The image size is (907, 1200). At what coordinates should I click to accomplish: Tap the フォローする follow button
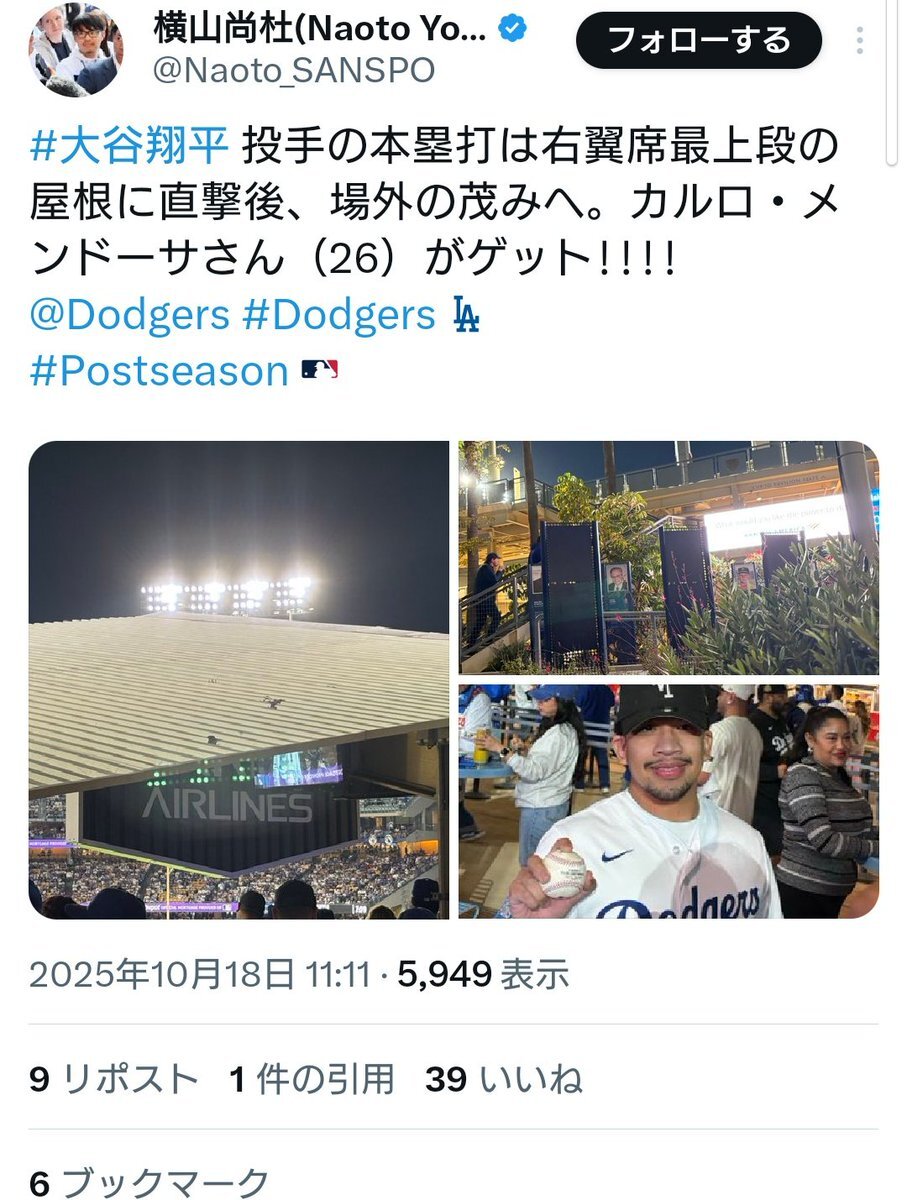(699, 41)
